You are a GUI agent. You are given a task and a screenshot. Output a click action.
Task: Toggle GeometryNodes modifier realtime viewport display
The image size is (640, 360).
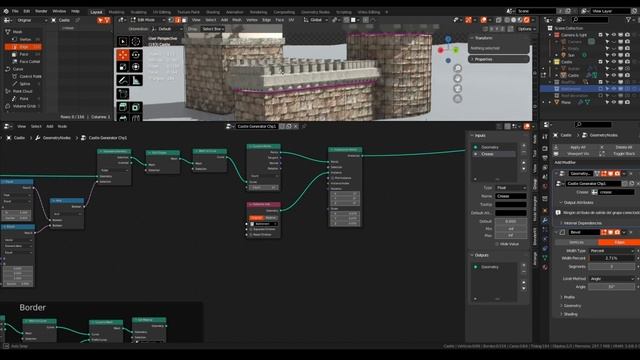tap(611, 174)
